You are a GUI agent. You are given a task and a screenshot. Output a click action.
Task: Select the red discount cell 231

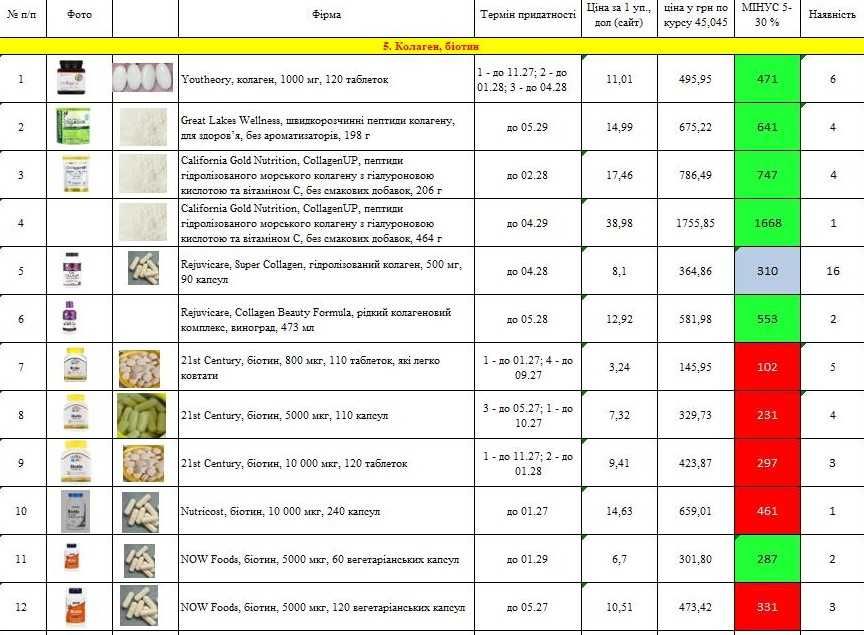point(767,415)
